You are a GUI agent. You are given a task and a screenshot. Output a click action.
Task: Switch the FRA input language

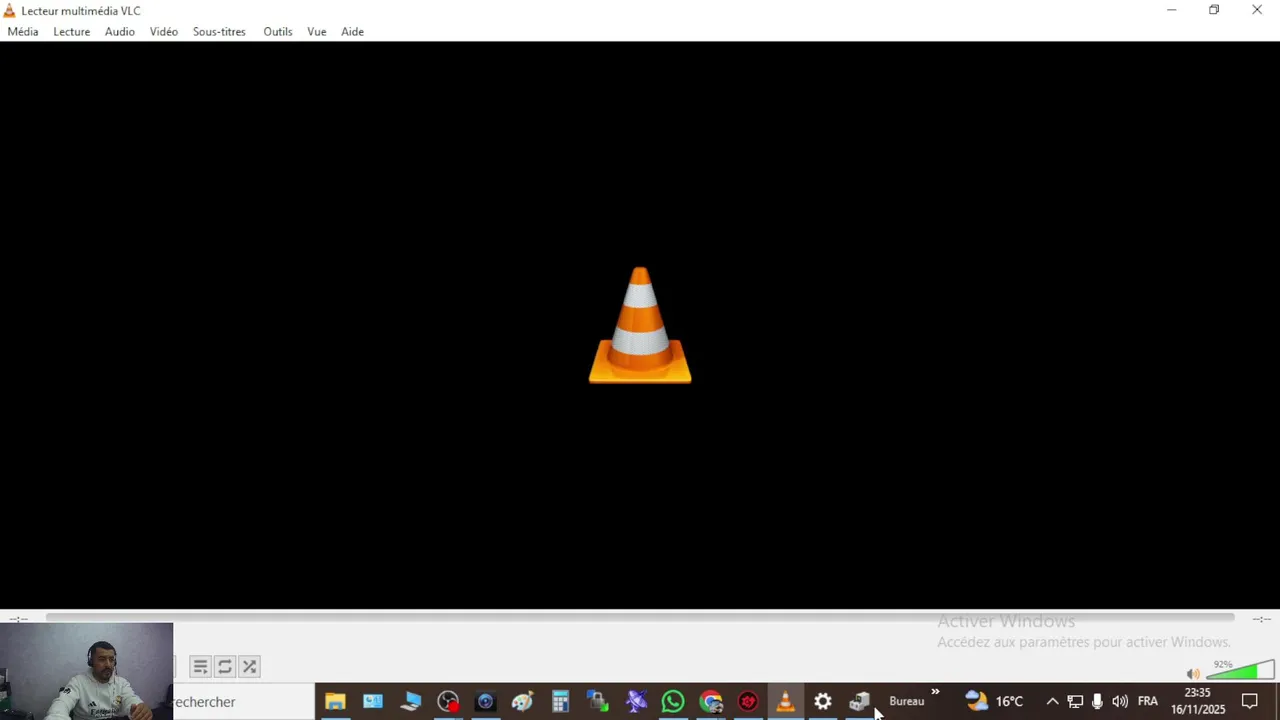click(1148, 702)
